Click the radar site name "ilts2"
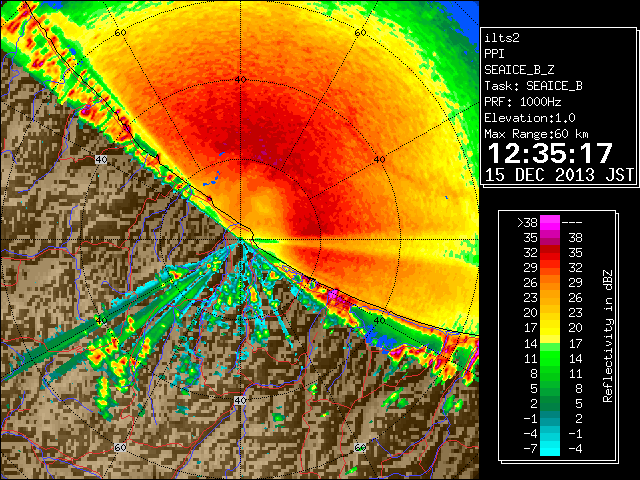640x480 pixels. pyautogui.click(x=502, y=38)
